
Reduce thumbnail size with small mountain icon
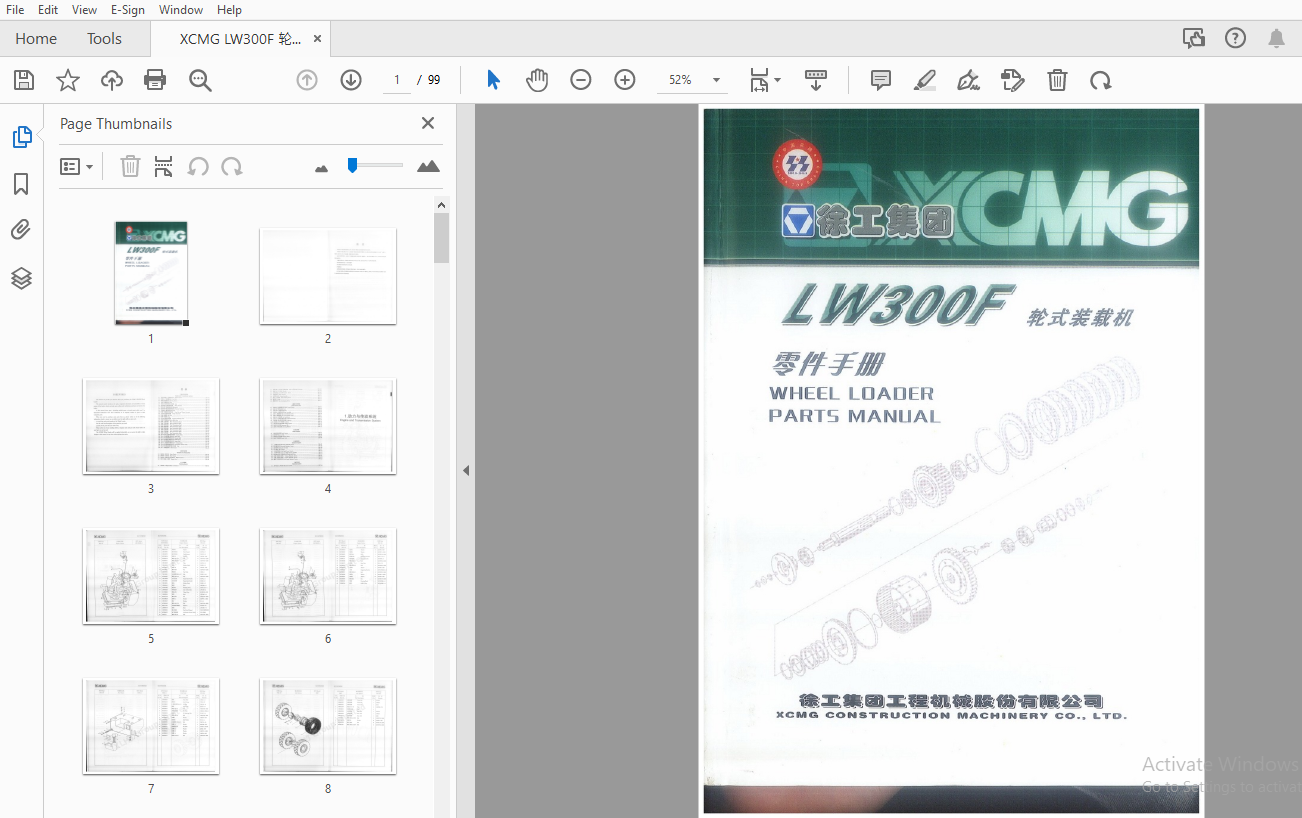point(321,169)
